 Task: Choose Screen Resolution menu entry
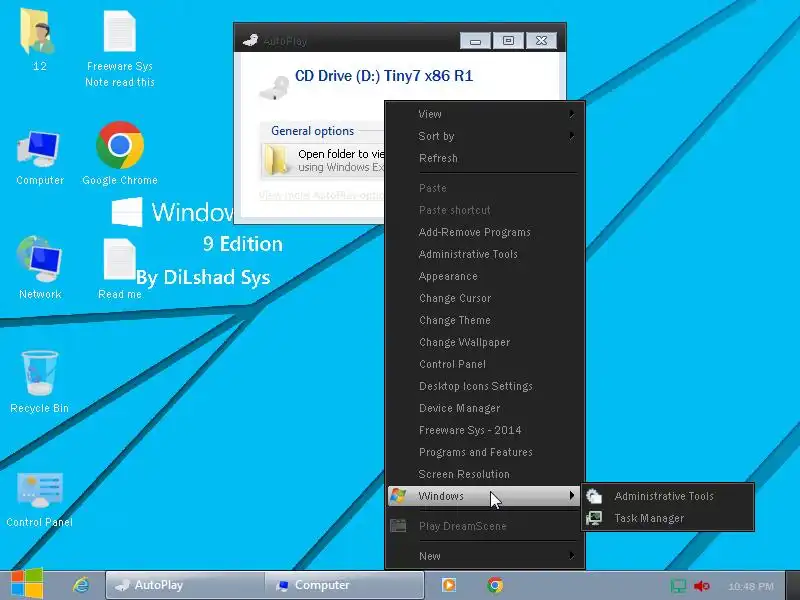[x=484, y=473]
